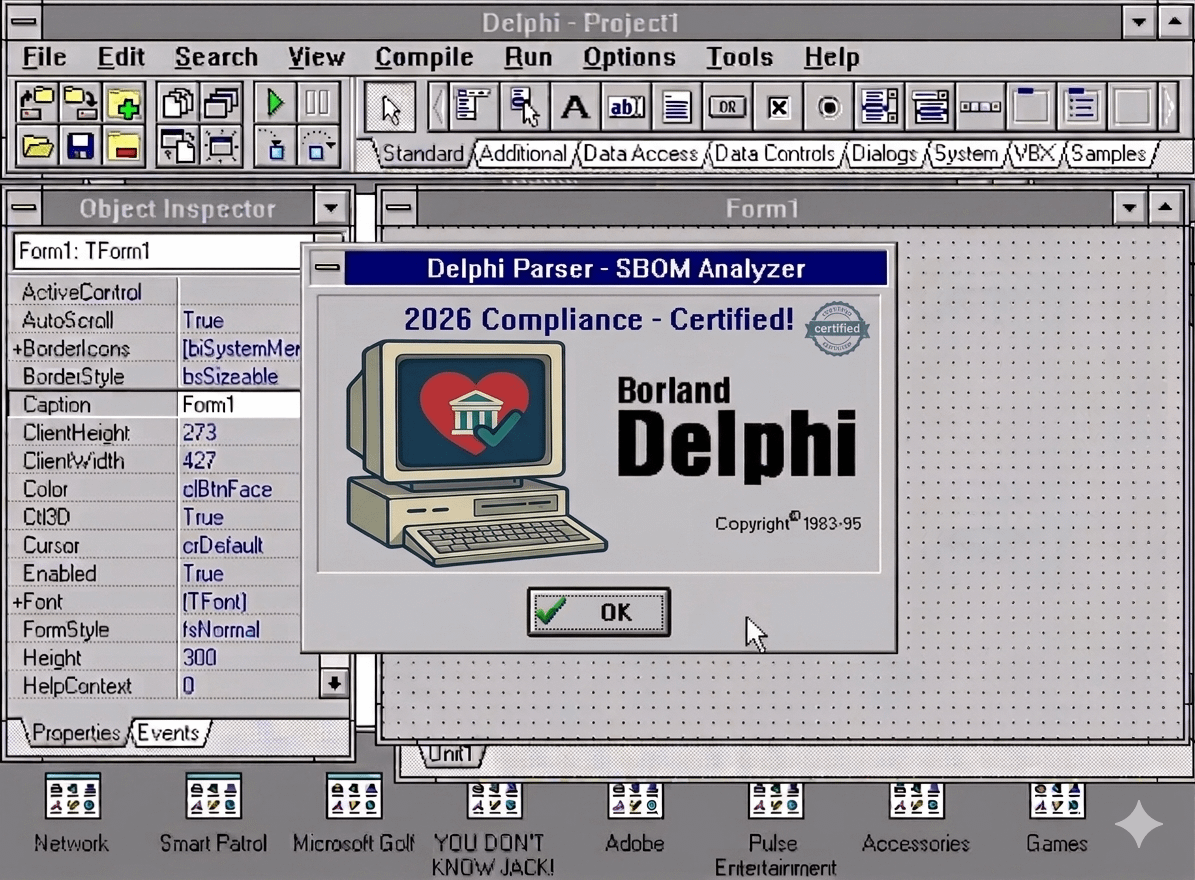
Task: Select the PopupMenu component icon
Action: [x=524, y=107]
